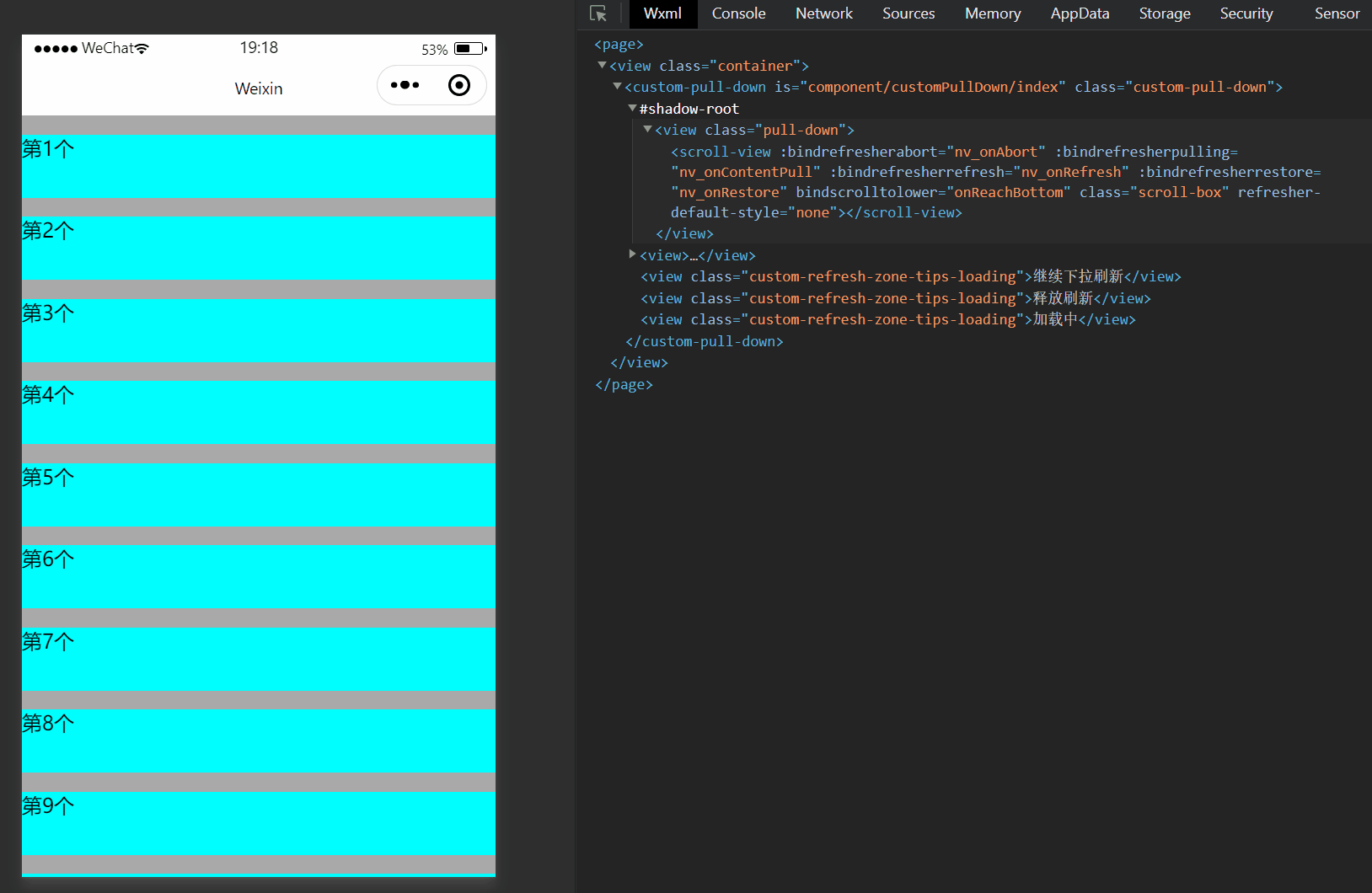The image size is (1372, 893).
Task: Open the Network tab
Action: point(824,13)
